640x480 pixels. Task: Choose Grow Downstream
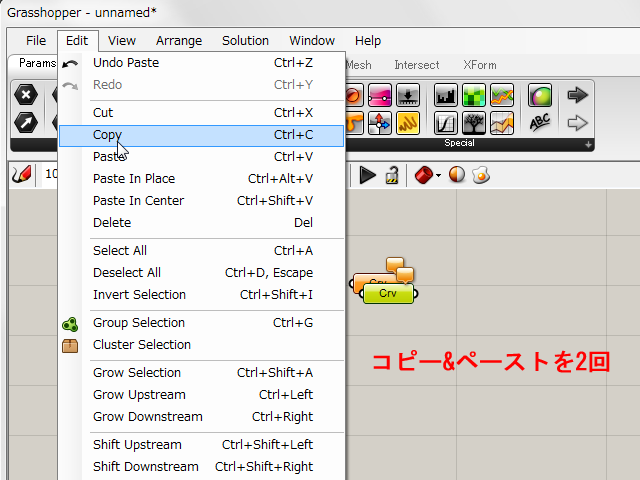tap(202, 416)
